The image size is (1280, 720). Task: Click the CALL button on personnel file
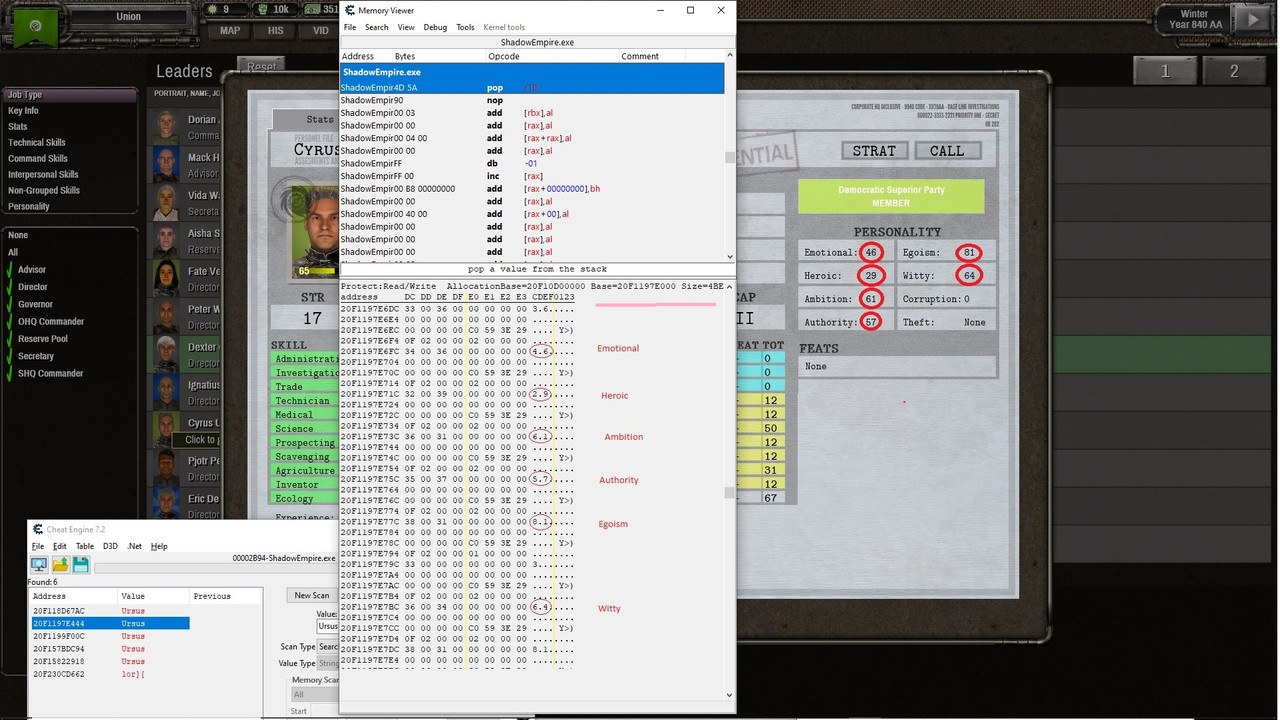[947, 151]
